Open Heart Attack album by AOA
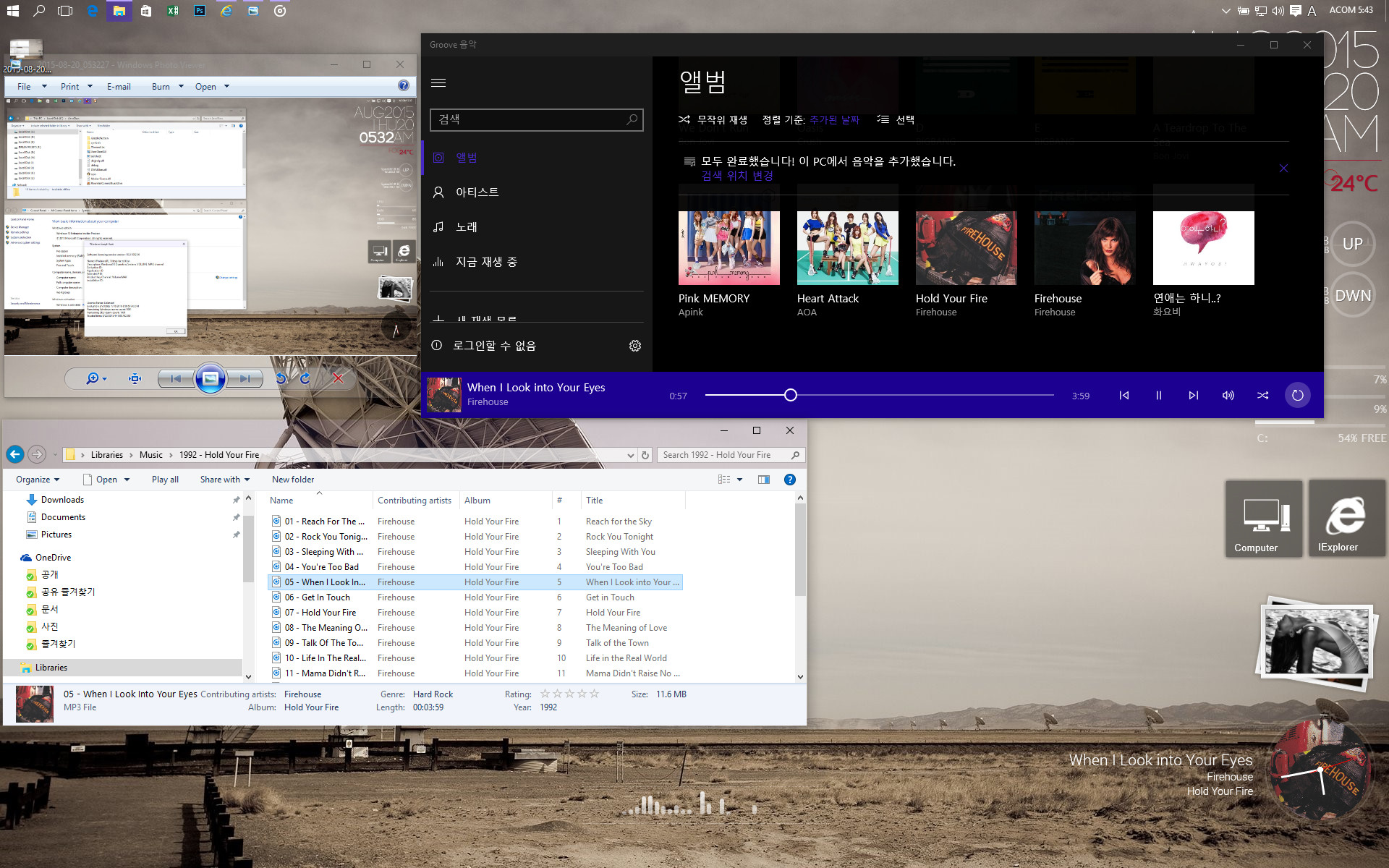This screenshot has height=868, width=1389. pos(848,248)
